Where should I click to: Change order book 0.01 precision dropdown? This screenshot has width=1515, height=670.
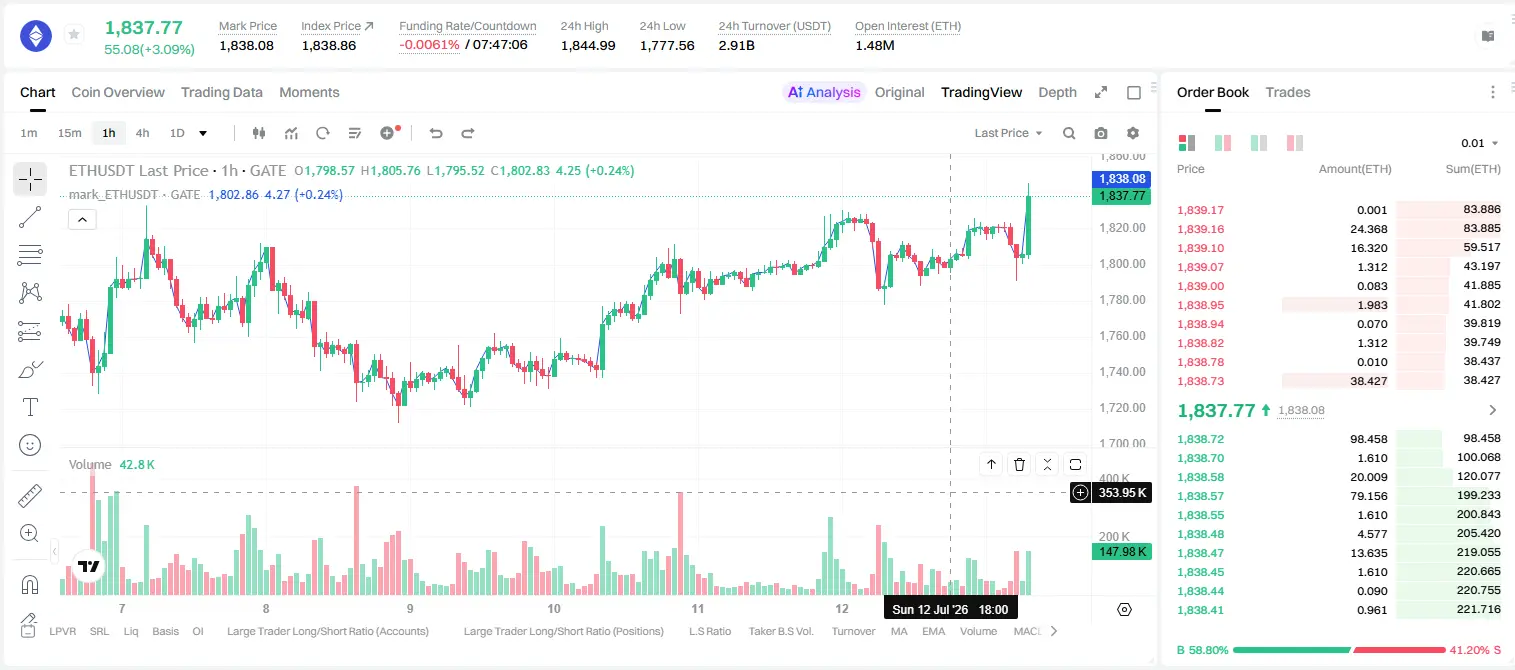click(x=1480, y=143)
